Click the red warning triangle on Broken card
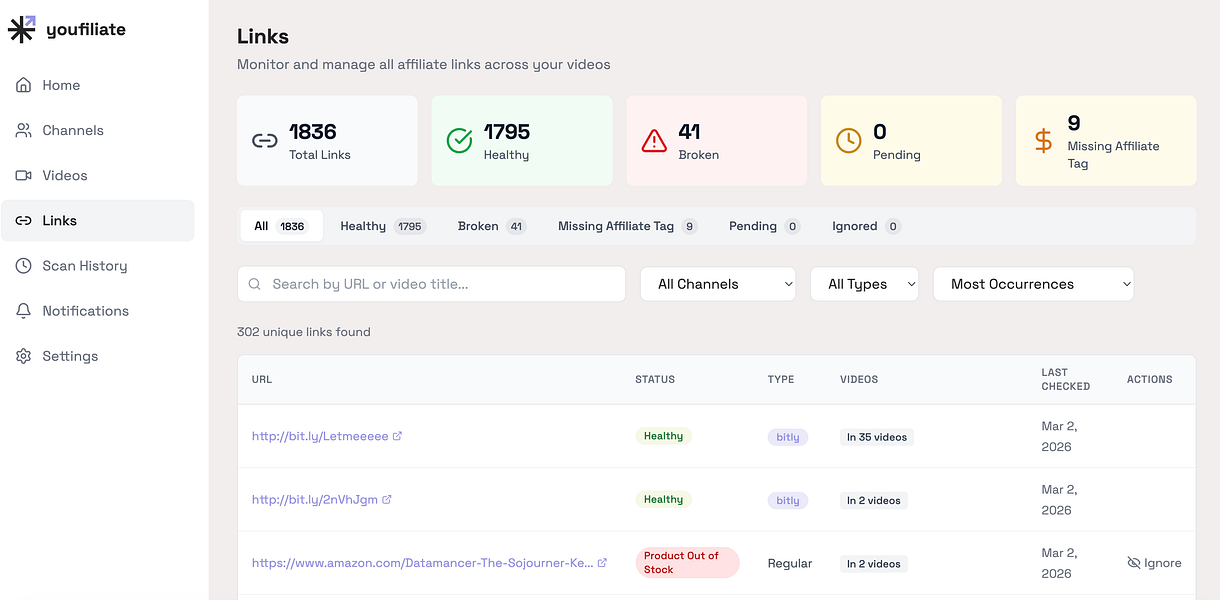This screenshot has width=1220, height=600. click(654, 141)
